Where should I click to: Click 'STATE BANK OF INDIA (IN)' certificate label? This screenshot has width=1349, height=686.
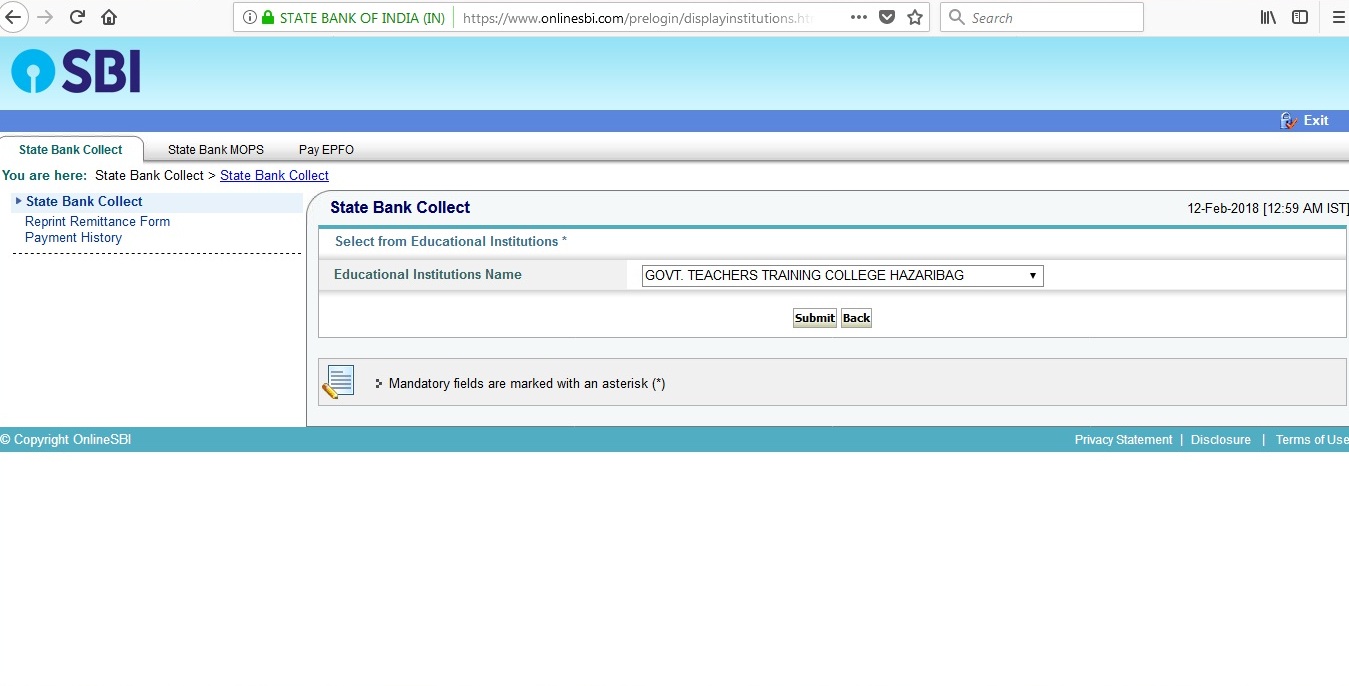click(362, 18)
